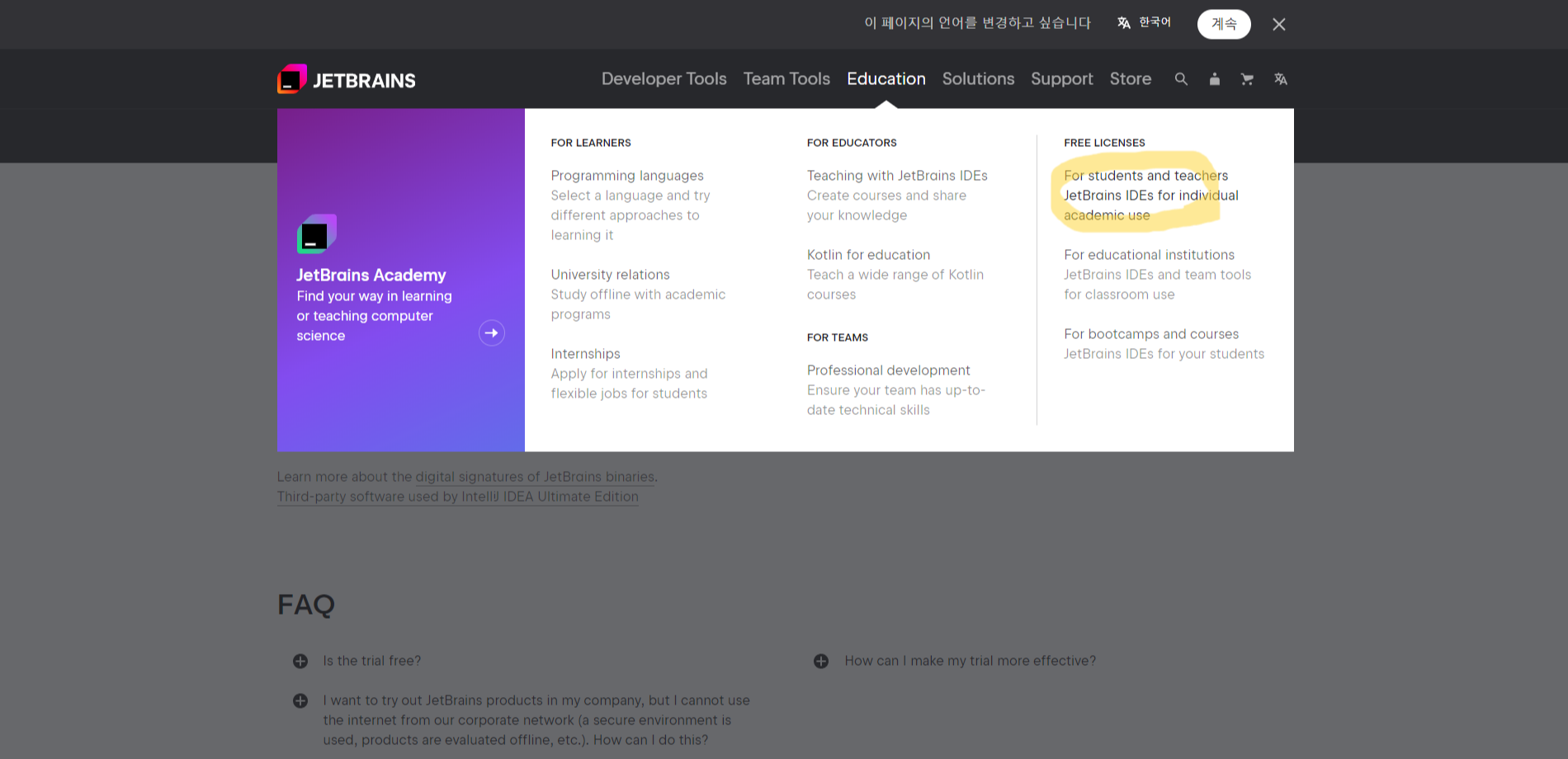Image resolution: width=1568 pixels, height=759 pixels.
Task: Click the FOR LEARNERS heading
Action: (591, 143)
